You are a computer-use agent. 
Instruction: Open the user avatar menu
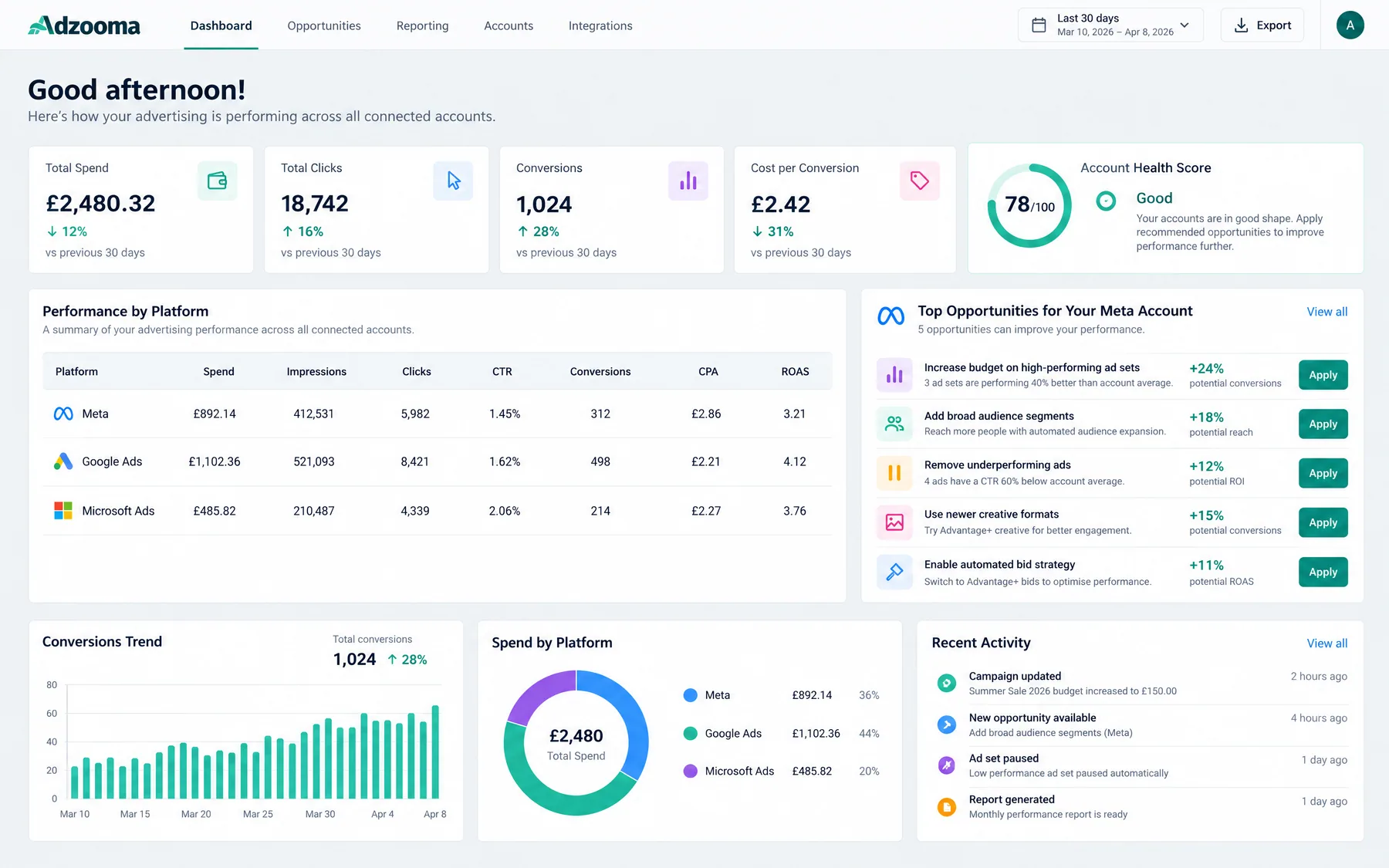click(x=1350, y=25)
